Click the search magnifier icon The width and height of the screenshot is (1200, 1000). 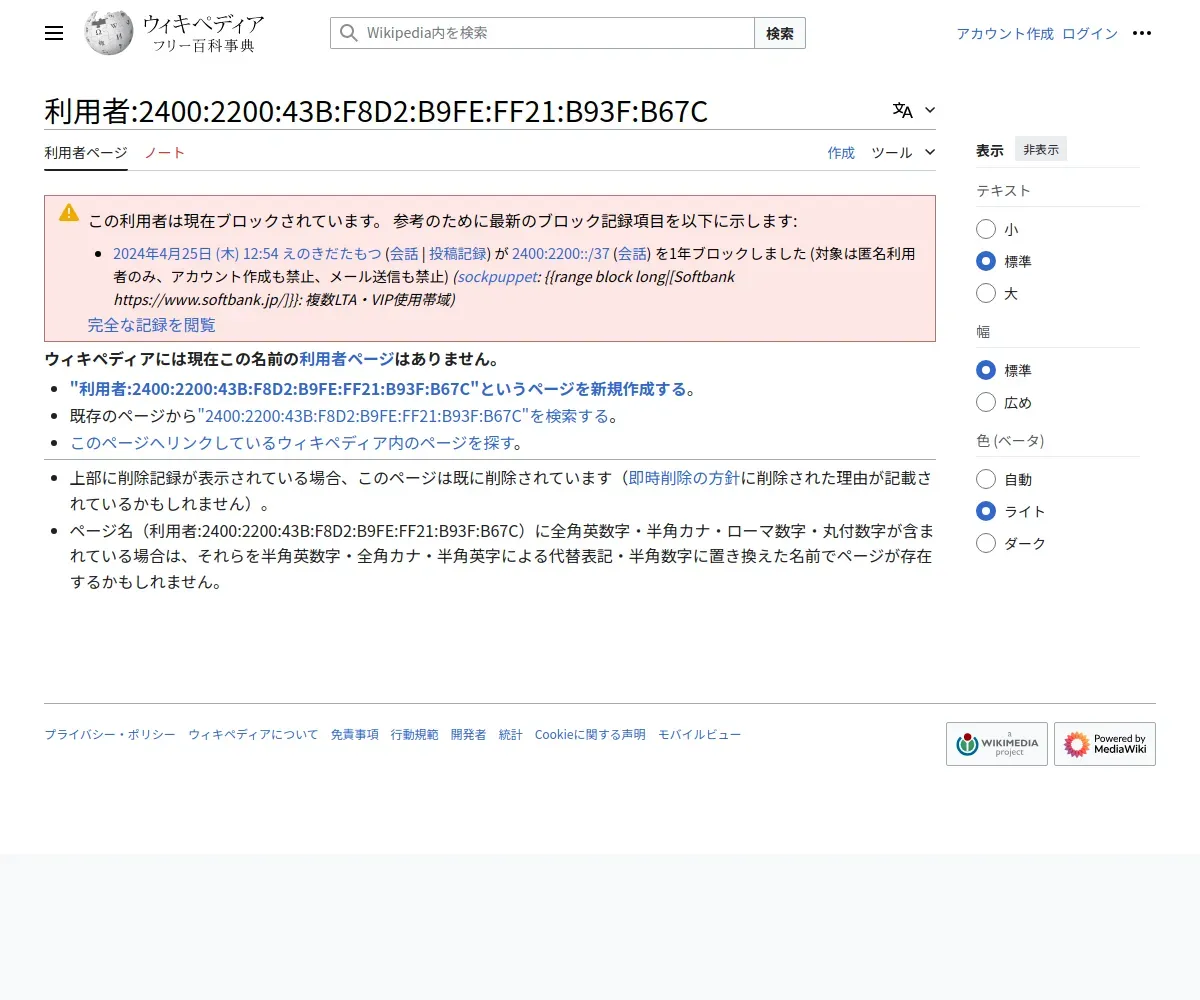pyautogui.click(x=349, y=33)
